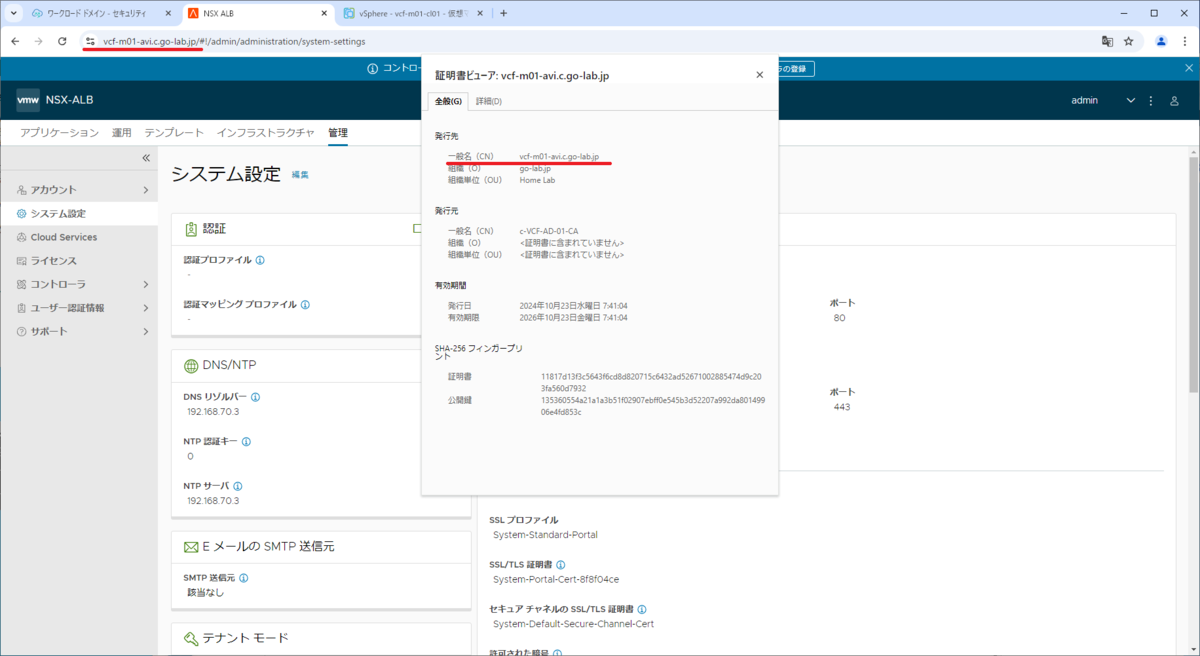Click the user profile icon in the NSX-ALB header

pos(1175,101)
